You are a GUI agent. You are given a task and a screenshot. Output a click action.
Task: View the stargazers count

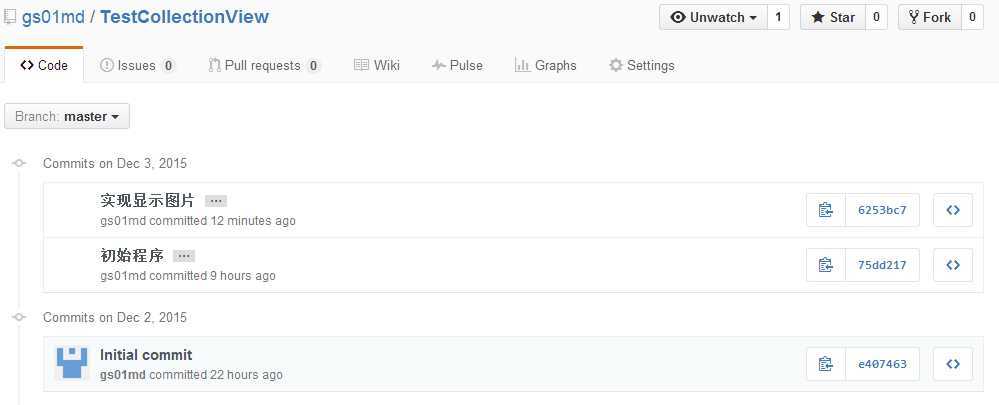(x=876, y=17)
